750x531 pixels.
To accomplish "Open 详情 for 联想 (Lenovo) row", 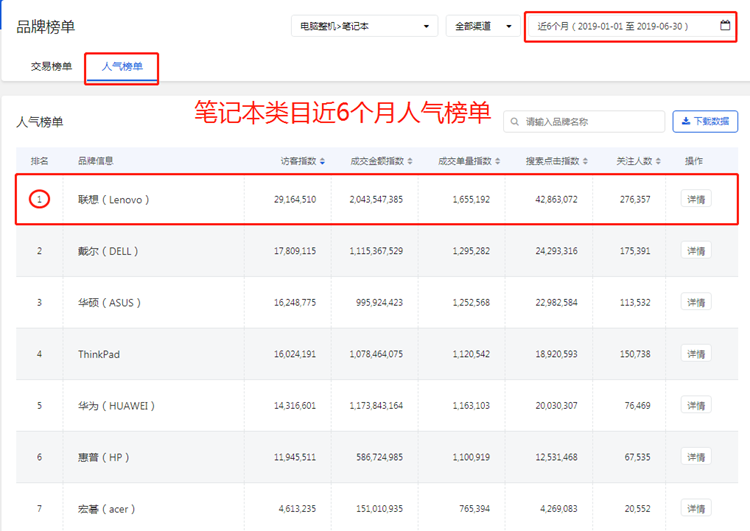I will tap(696, 199).
